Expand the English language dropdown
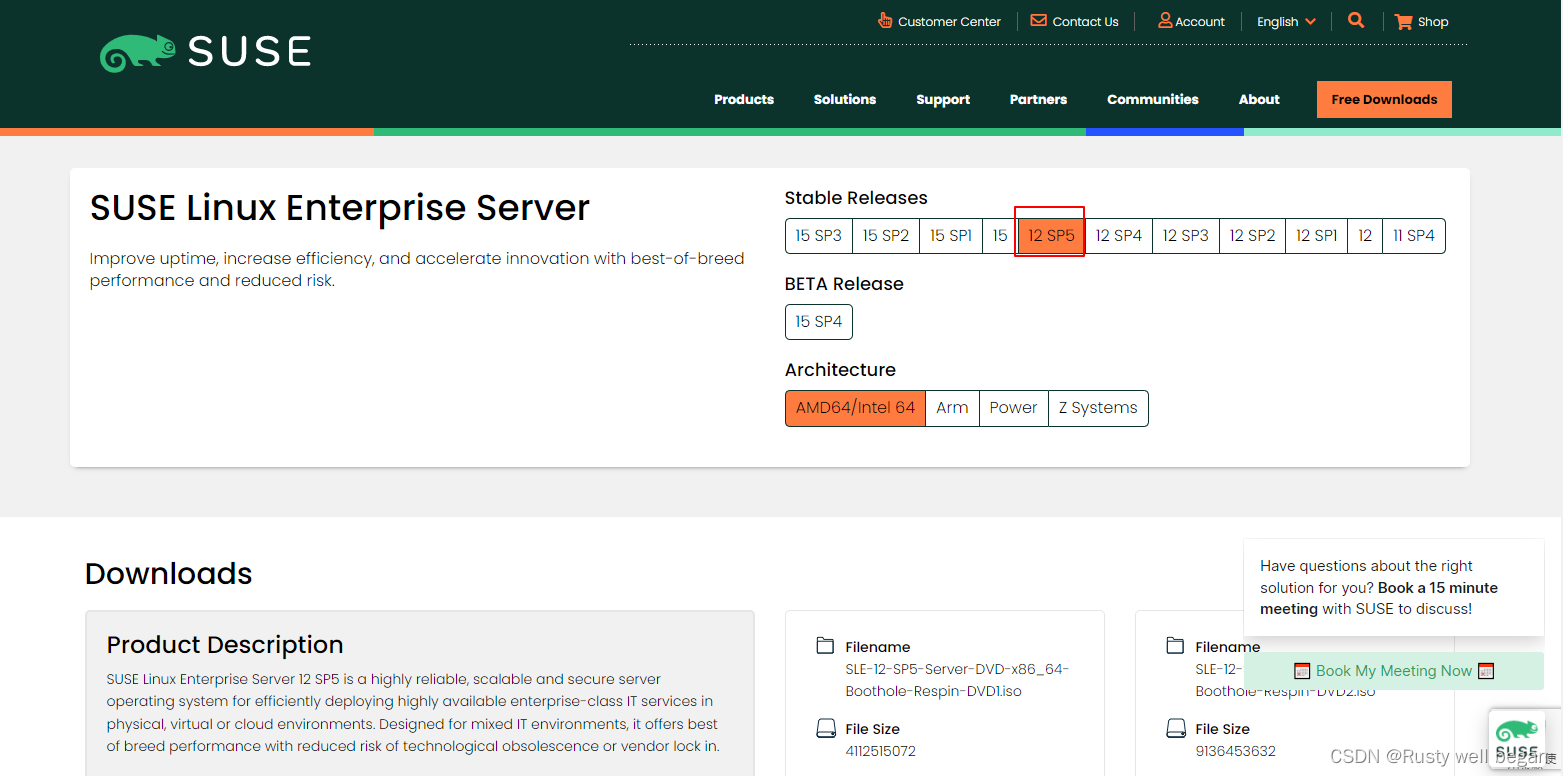1563x776 pixels. (x=1286, y=21)
